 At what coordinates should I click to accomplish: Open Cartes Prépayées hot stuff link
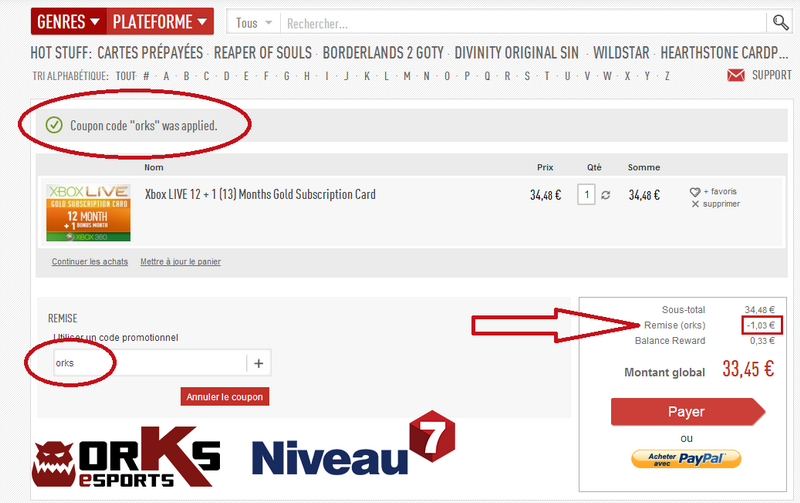150,52
